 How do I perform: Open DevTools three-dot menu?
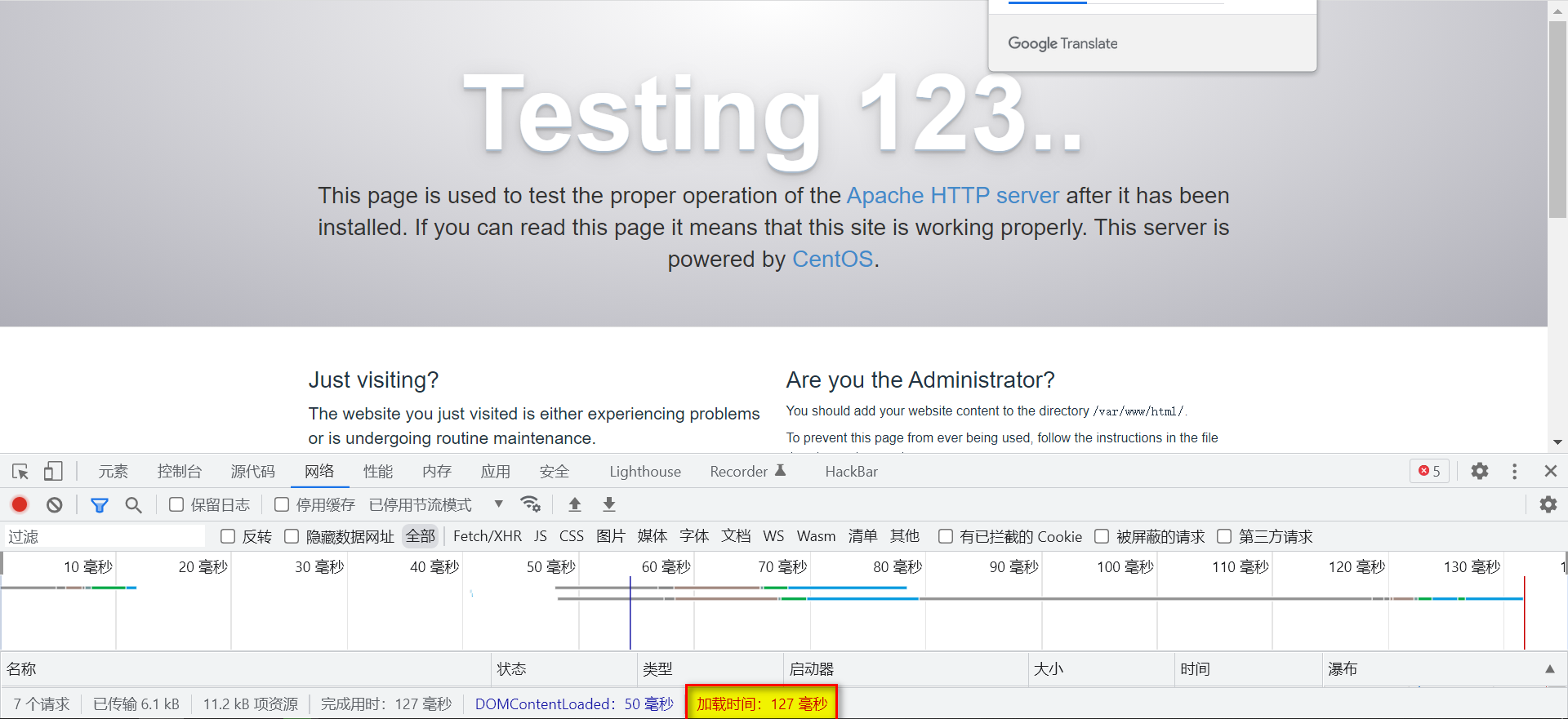coord(1515,471)
